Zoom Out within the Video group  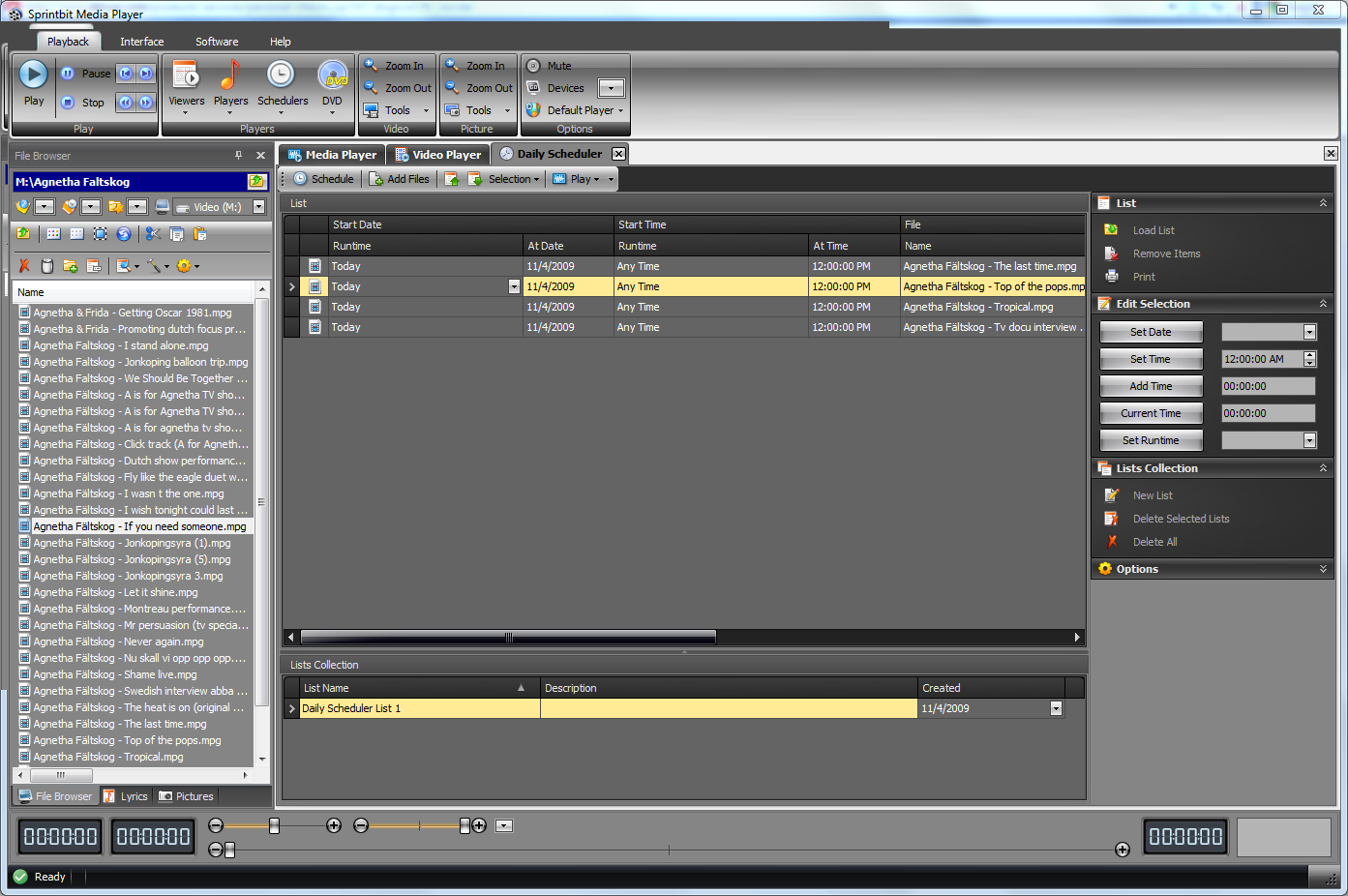pos(398,88)
